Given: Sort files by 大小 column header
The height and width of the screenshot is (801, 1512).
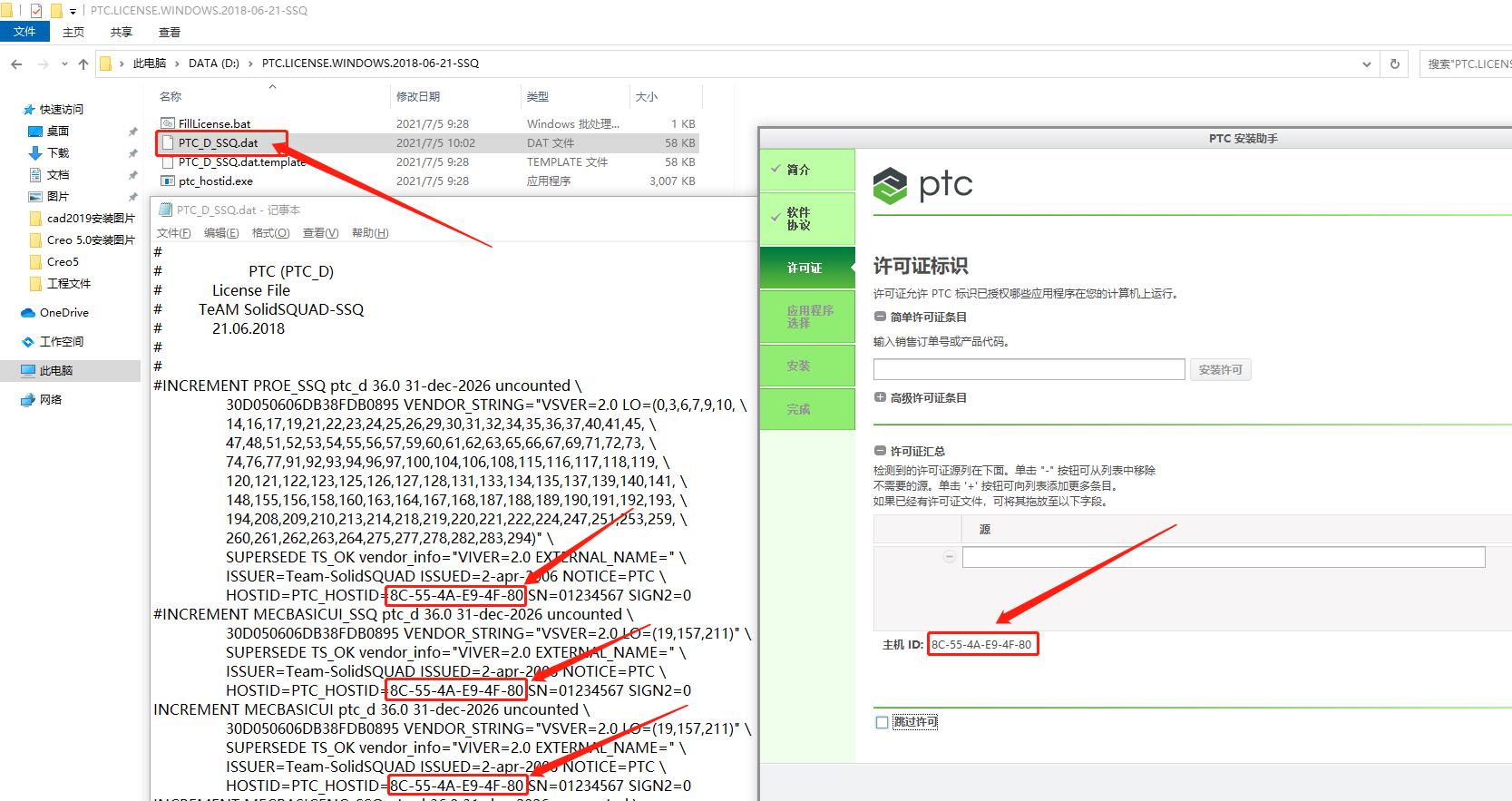Looking at the screenshot, I should point(647,96).
